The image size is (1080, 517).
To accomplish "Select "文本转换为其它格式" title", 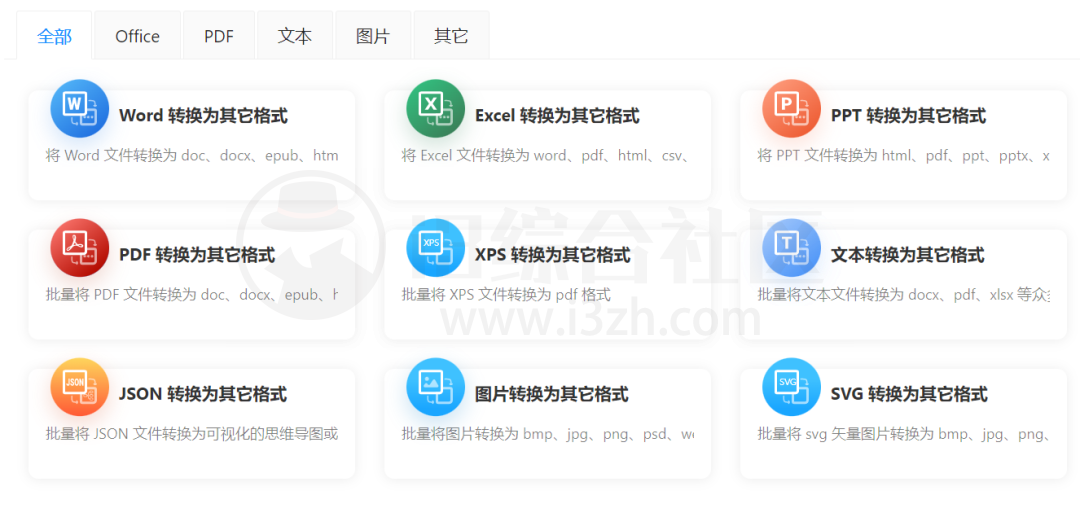I will pyautogui.click(x=908, y=255).
